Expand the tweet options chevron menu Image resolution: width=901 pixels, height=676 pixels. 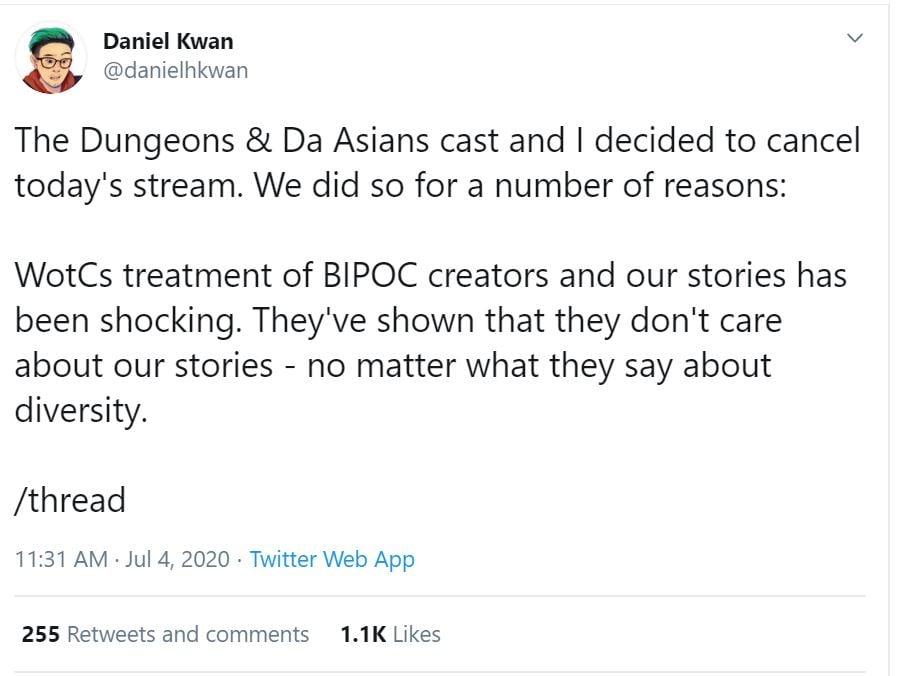point(854,39)
